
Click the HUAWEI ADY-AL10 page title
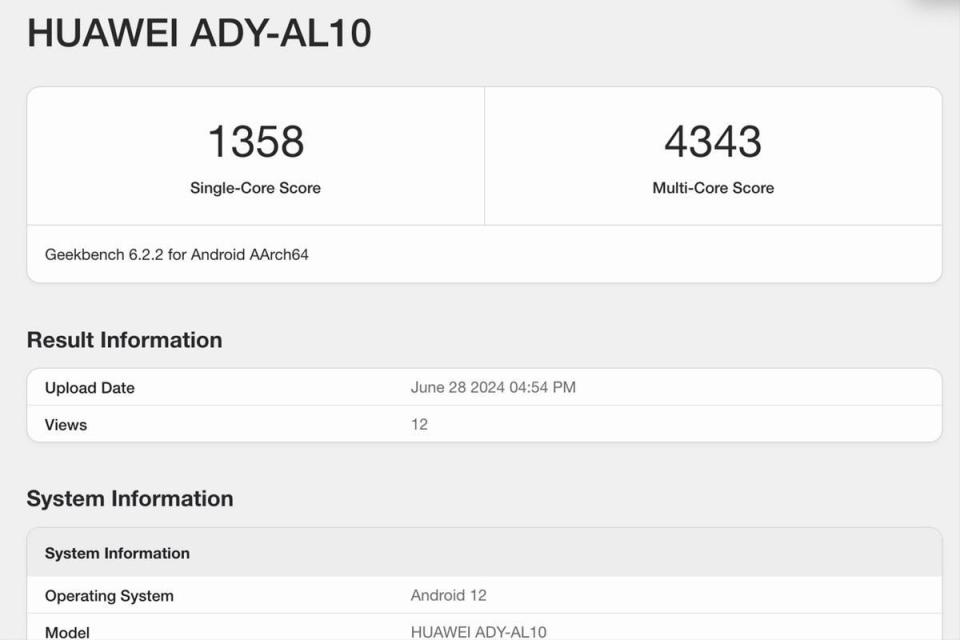200,33
